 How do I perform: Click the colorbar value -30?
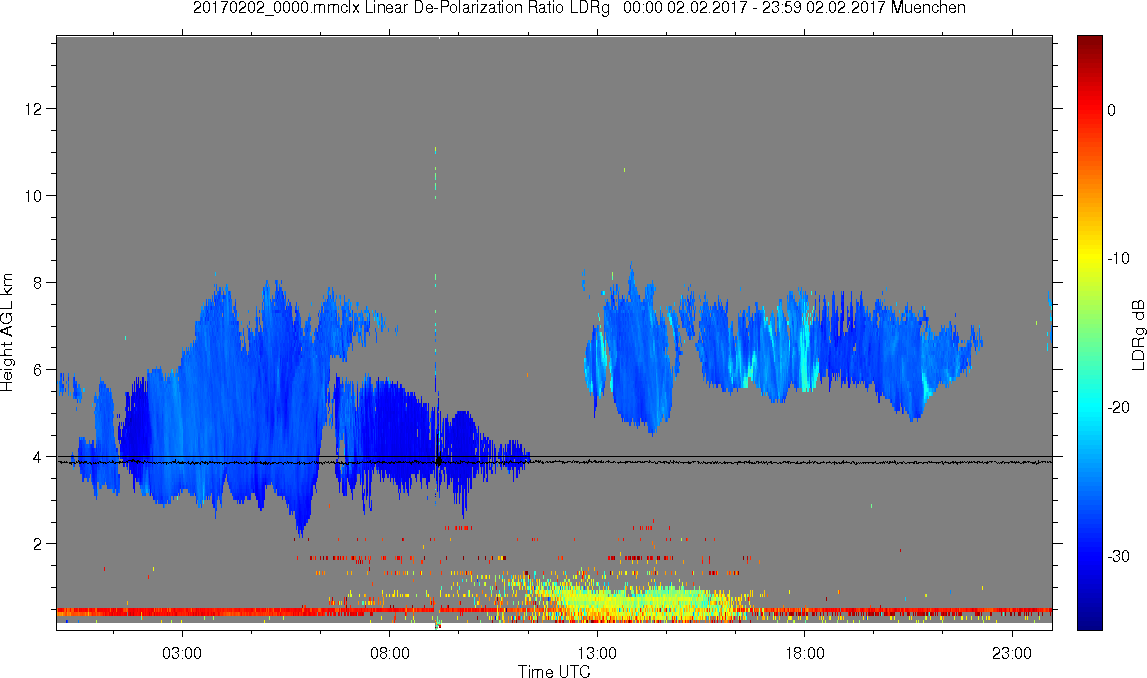1118,557
